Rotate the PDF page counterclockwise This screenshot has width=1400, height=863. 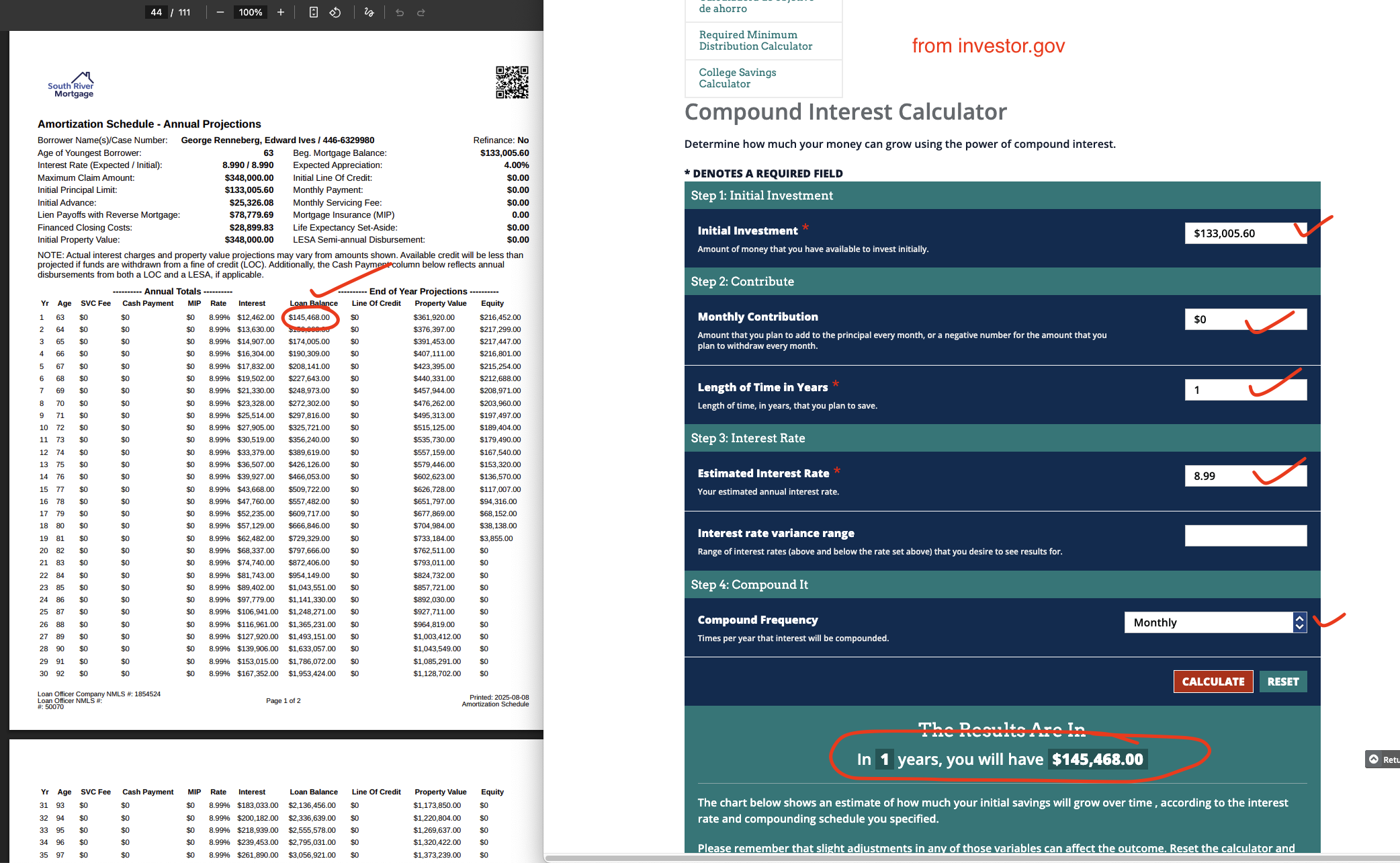335,12
